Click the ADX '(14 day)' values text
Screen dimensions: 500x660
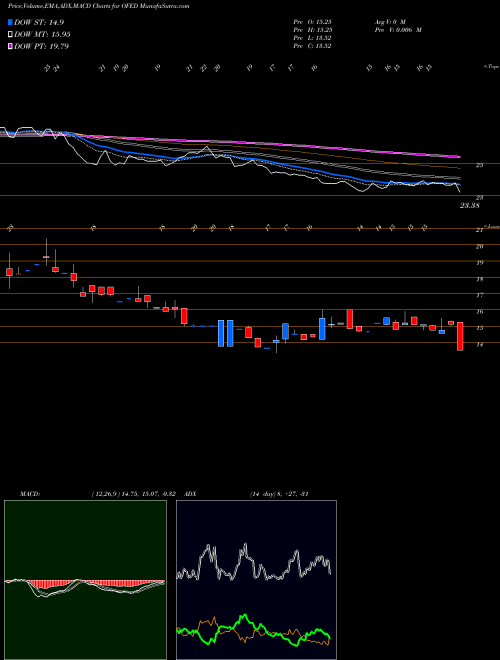(279, 493)
